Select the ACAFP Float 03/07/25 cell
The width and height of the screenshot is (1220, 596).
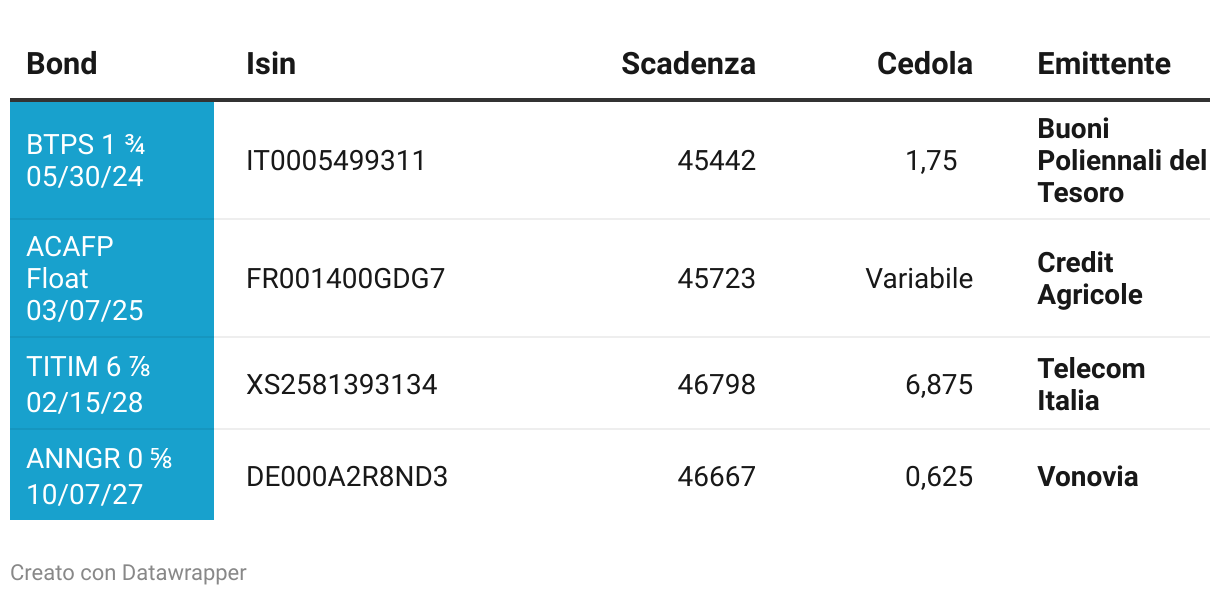[x=112, y=278]
